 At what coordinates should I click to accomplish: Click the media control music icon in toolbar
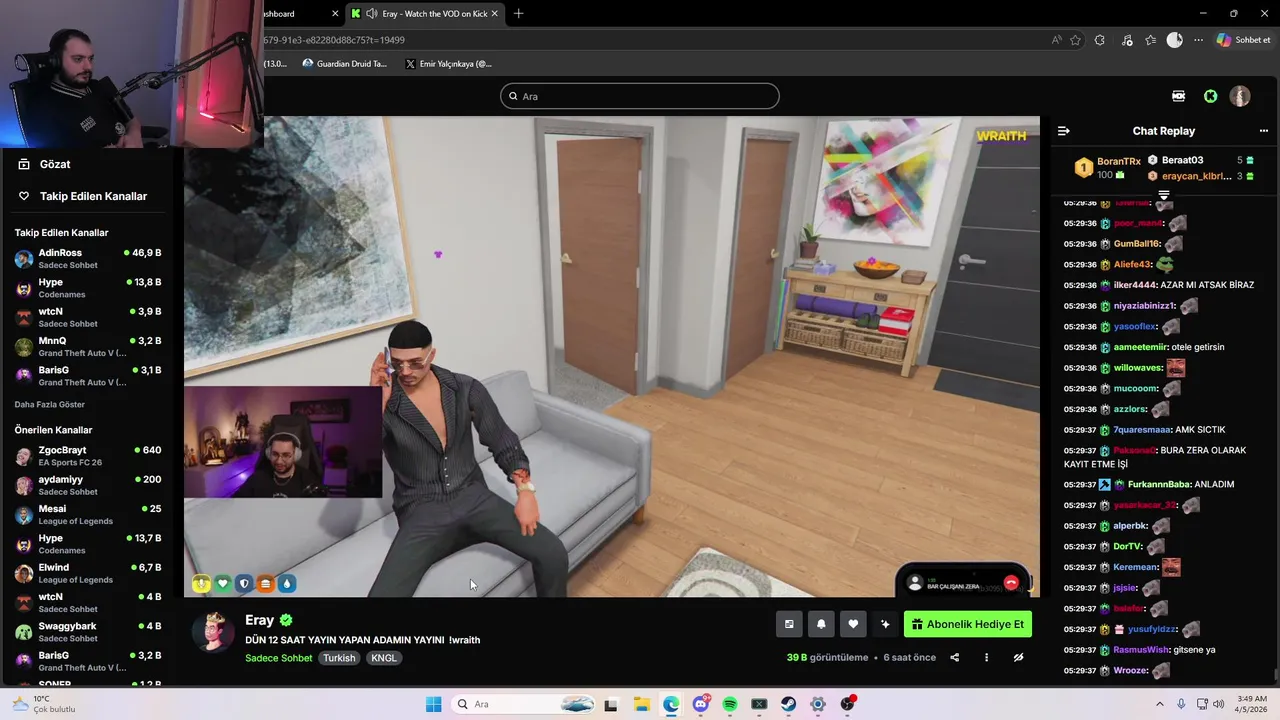point(1127,40)
